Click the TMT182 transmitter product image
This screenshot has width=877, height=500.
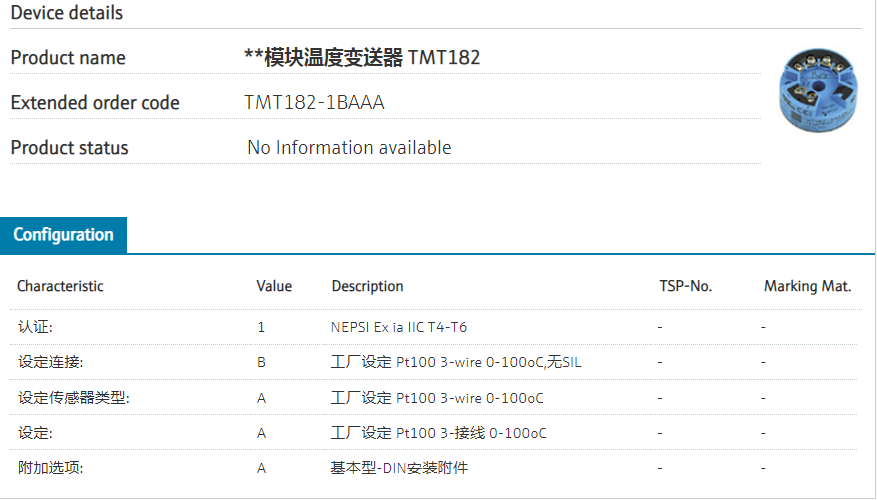pyautogui.click(x=819, y=90)
